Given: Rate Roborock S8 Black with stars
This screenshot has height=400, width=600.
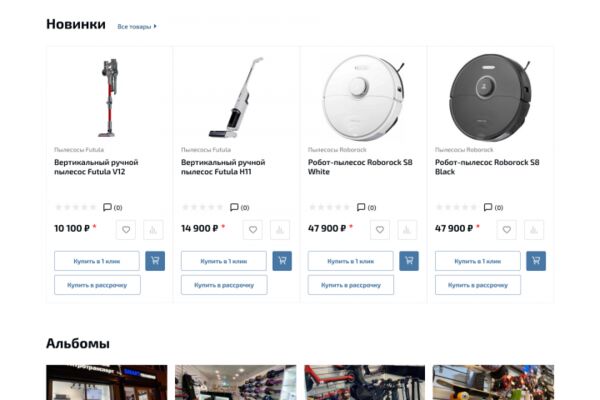Looking at the screenshot, I should [x=457, y=207].
